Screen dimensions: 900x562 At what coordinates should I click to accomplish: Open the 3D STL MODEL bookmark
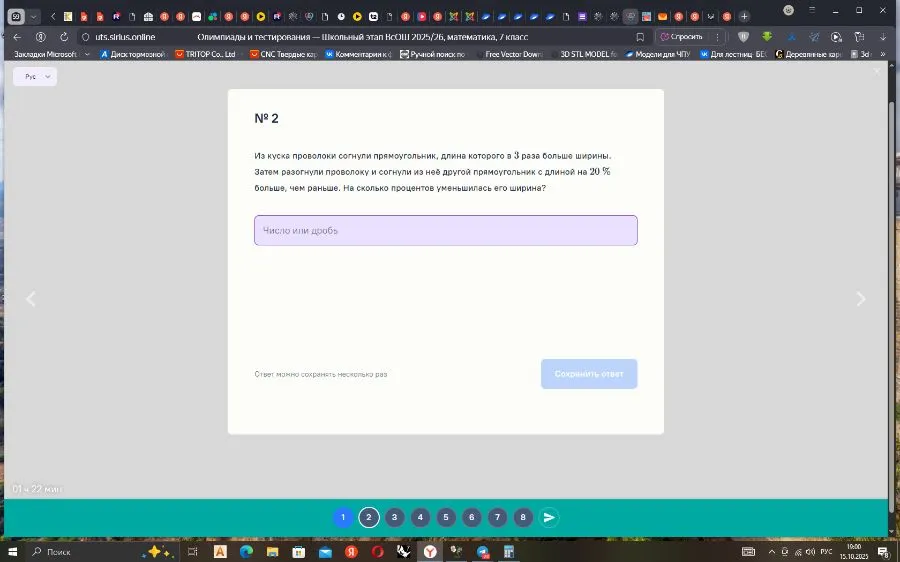coord(584,54)
